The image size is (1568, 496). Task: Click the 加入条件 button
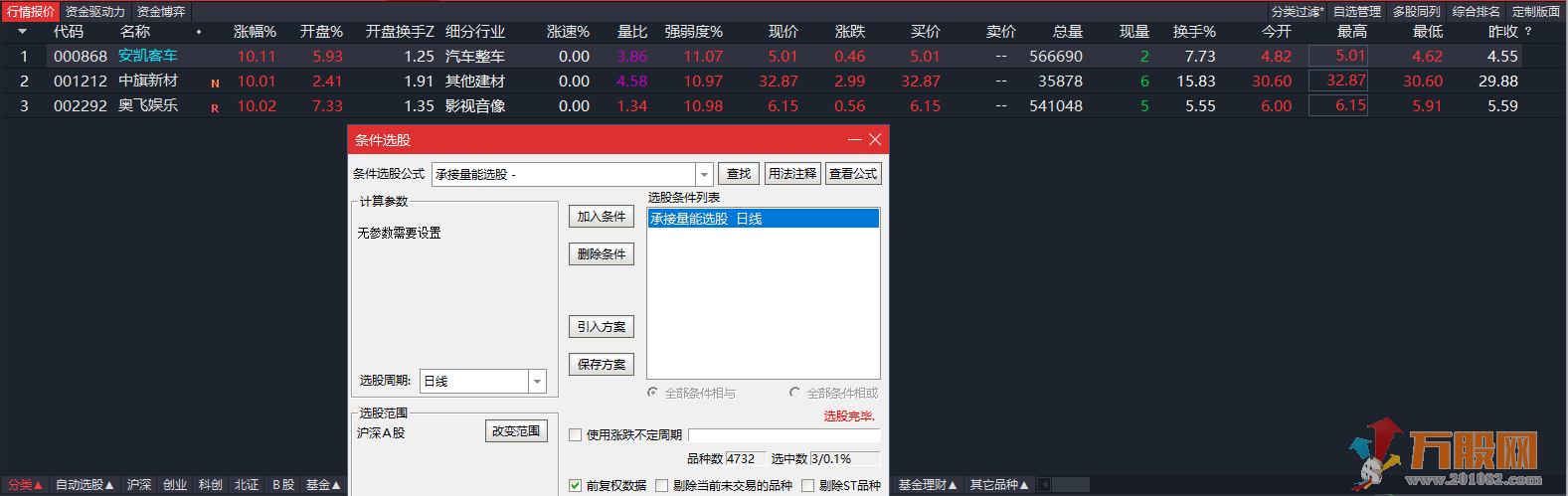coord(602,217)
